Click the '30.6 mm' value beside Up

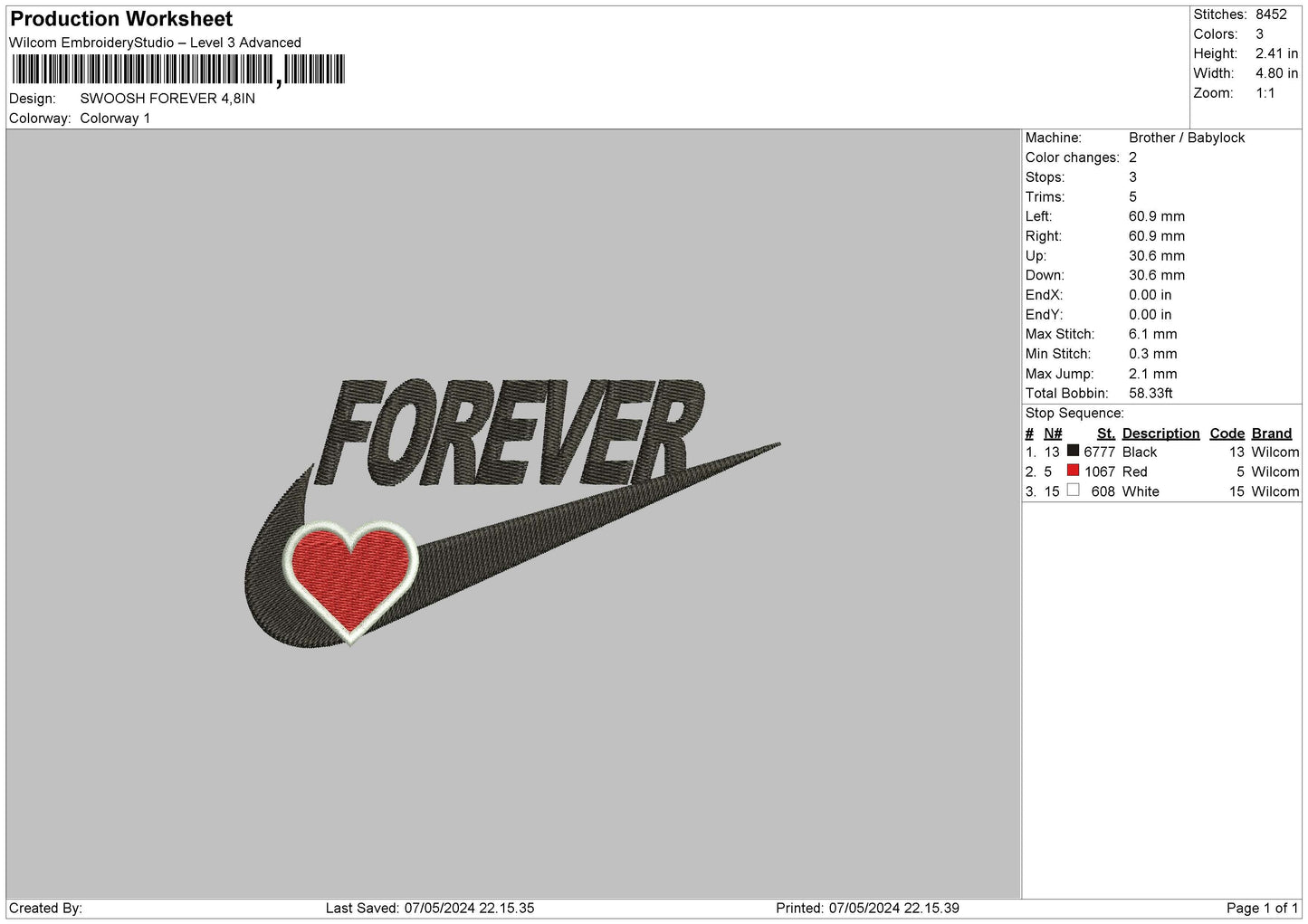1157,256
